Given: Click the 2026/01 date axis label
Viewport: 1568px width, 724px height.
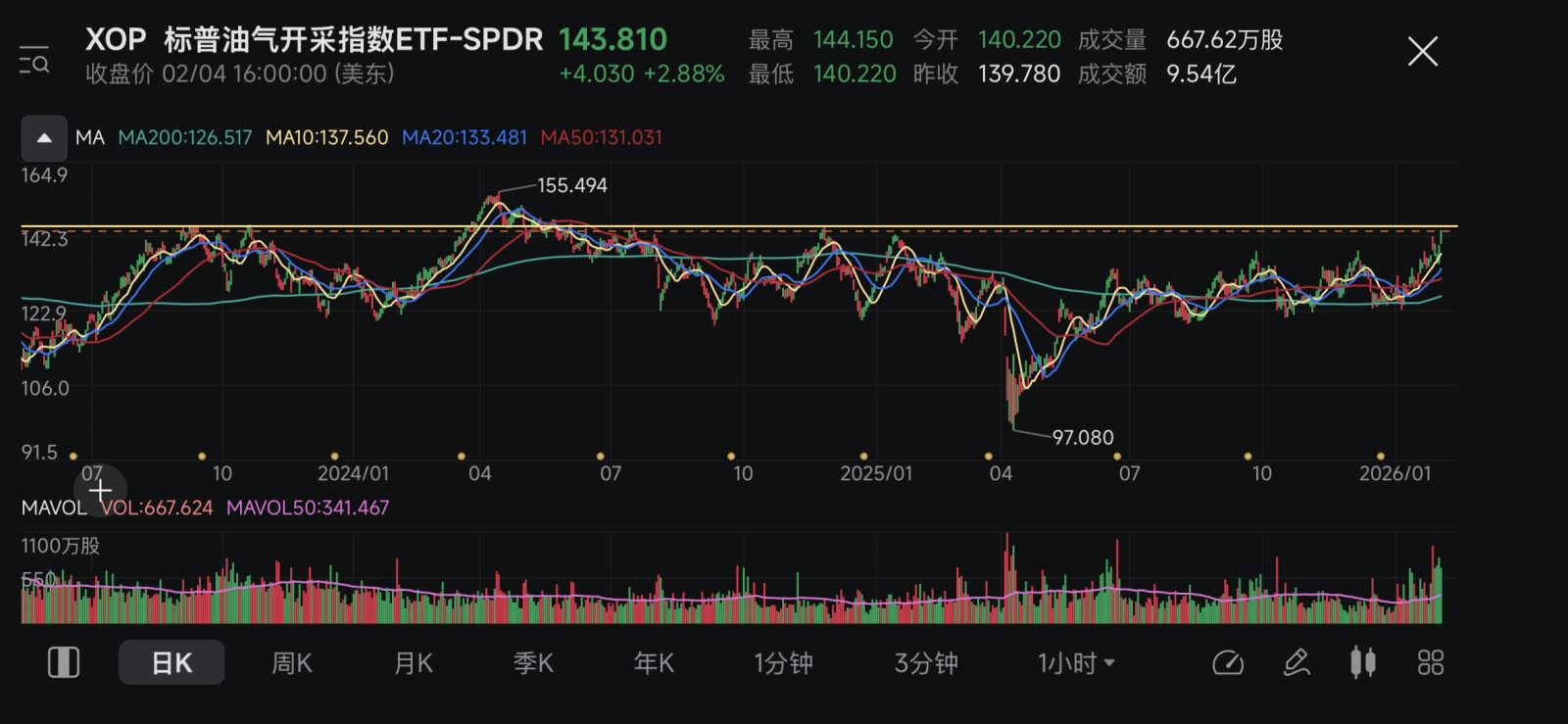Looking at the screenshot, I should (1395, 473).
